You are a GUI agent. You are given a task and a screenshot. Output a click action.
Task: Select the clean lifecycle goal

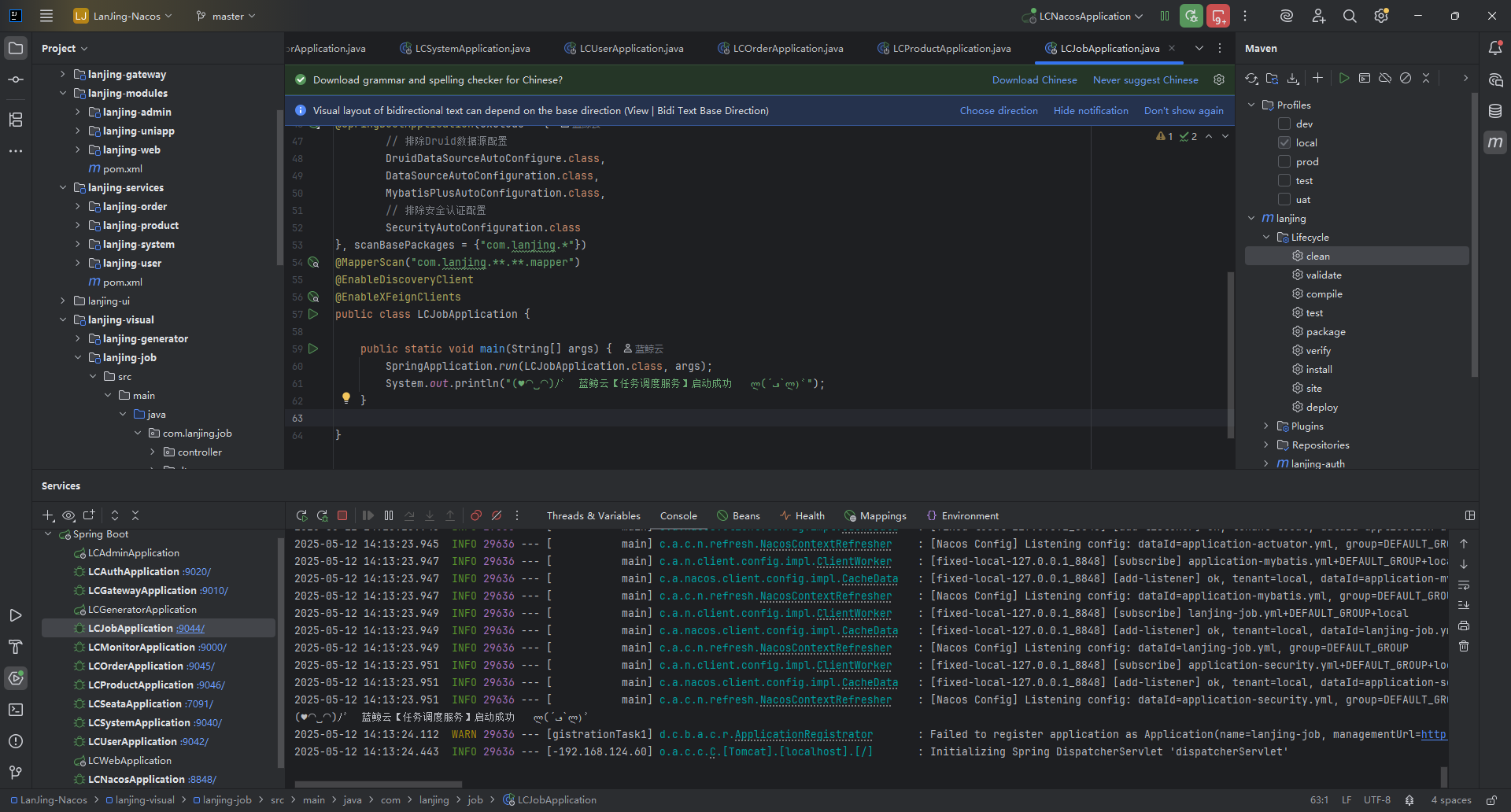1357,256
